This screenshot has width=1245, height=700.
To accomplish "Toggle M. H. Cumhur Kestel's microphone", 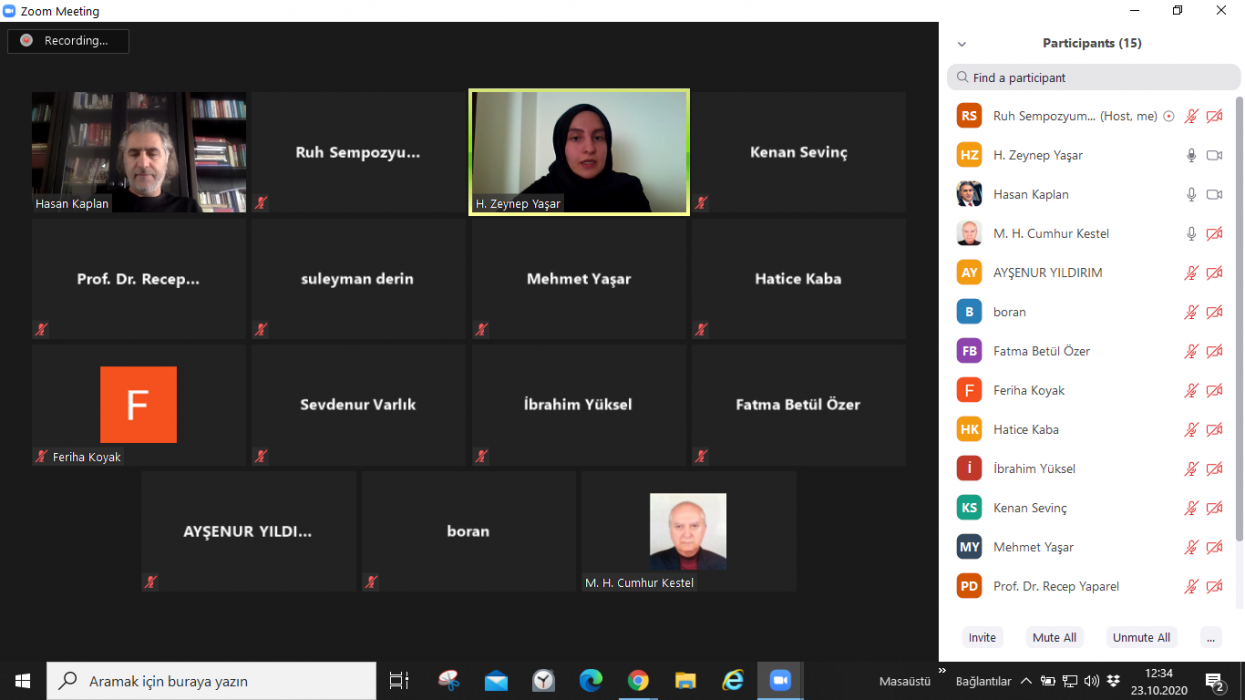I will pos(1191,233).
